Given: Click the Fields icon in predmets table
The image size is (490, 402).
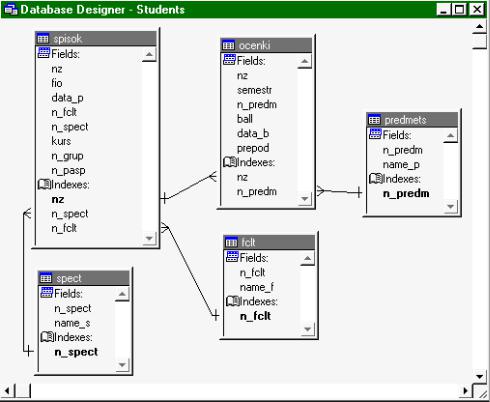Looking at the screenshot, I should (x=375, y=134).
